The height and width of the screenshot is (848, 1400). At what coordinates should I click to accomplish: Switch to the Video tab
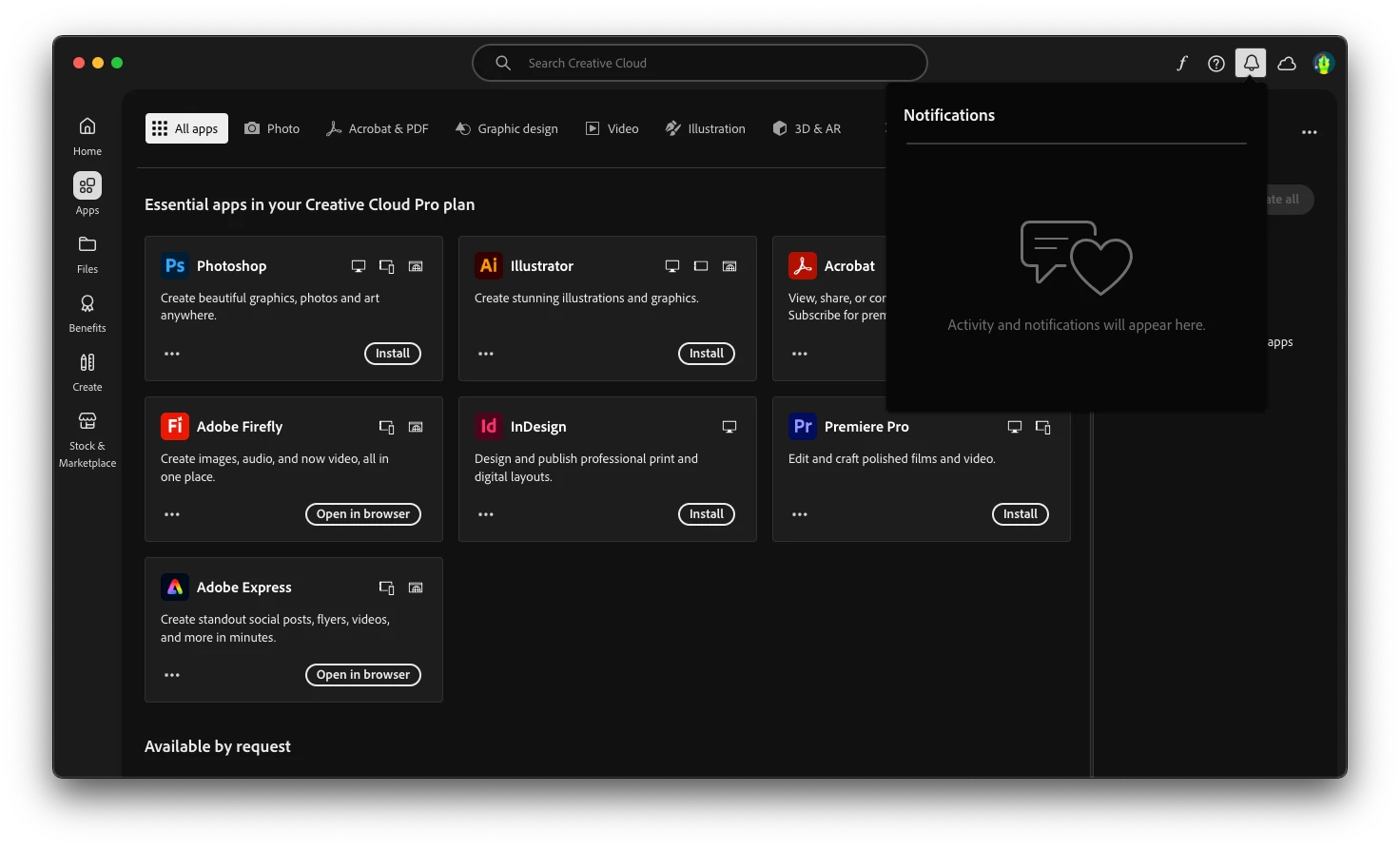[612, 128]
